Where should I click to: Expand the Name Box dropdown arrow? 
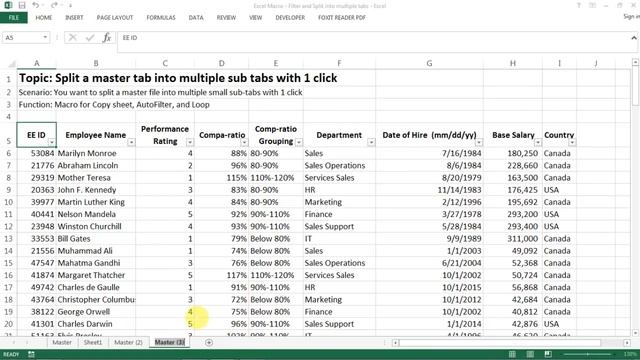coord(45,38)
